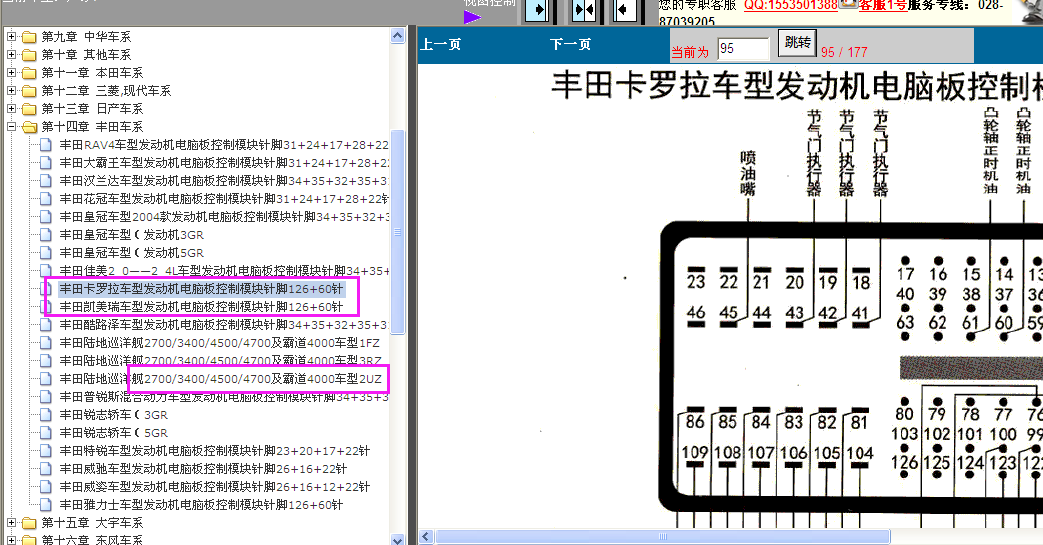Go to previous page with 上一页
1043x545 pixels.
(440, 45)
